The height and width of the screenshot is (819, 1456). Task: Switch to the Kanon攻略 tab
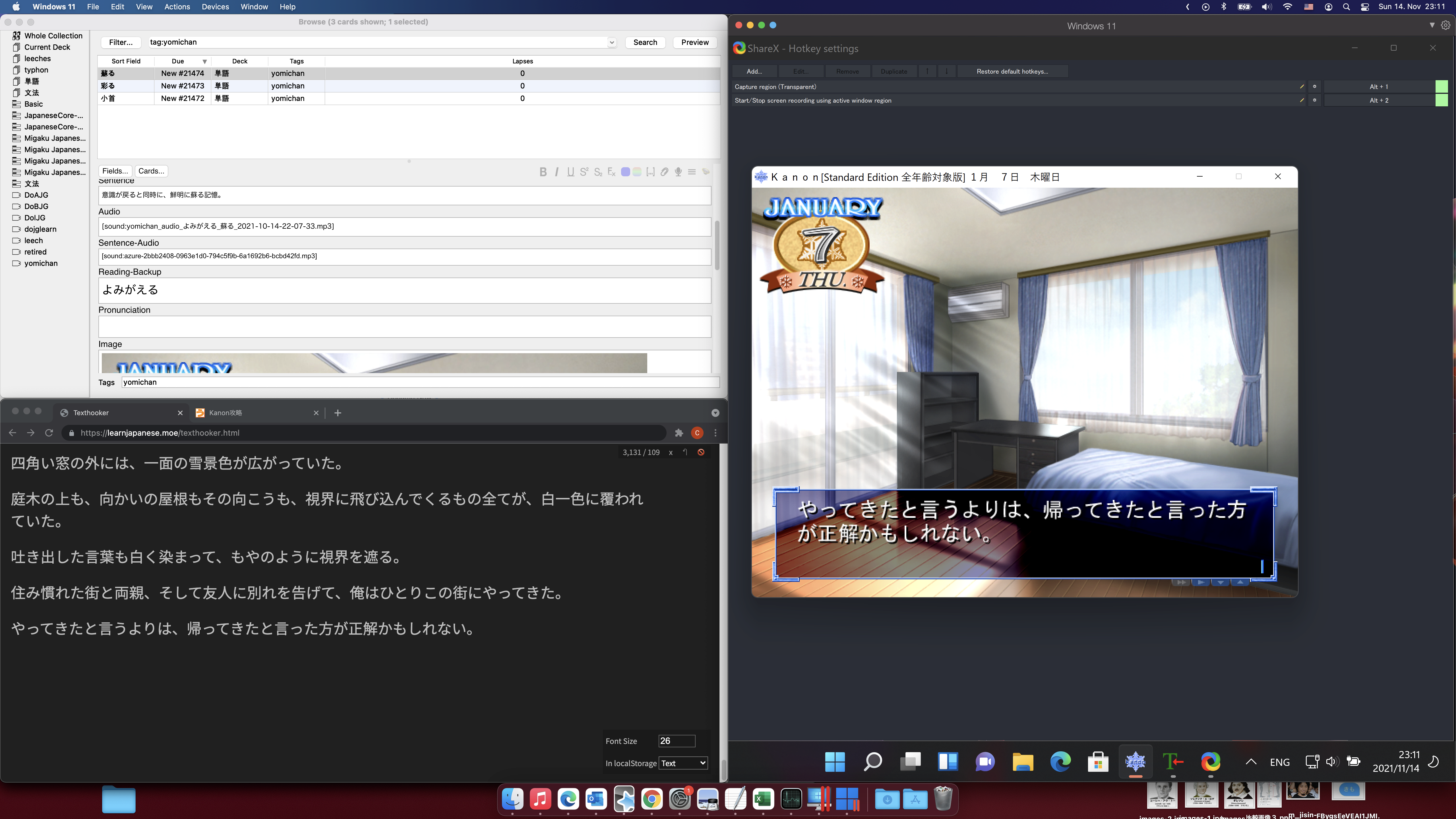tap(257, 413)
